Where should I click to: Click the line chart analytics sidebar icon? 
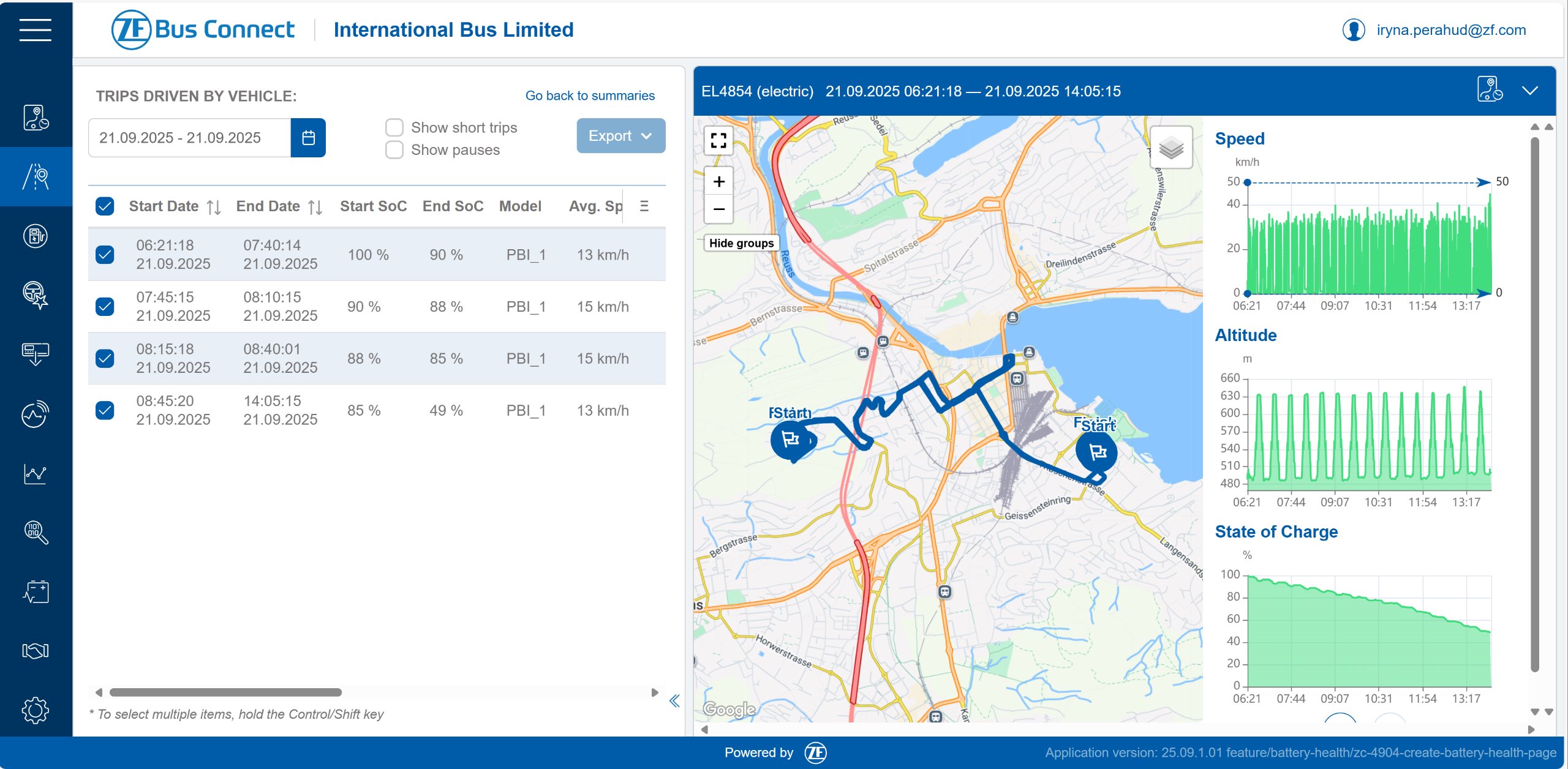tap(35, 473)
